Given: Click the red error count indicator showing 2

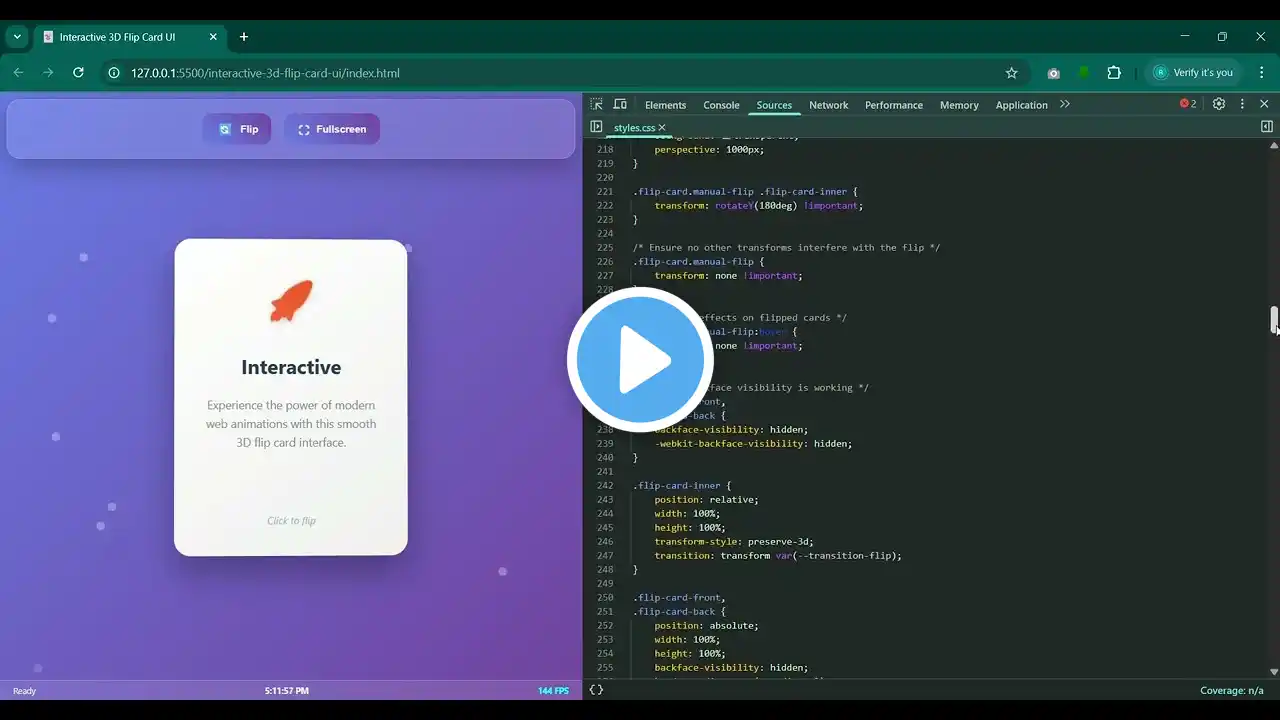Looking at the screenshot, I should (x=1188, y=104).
